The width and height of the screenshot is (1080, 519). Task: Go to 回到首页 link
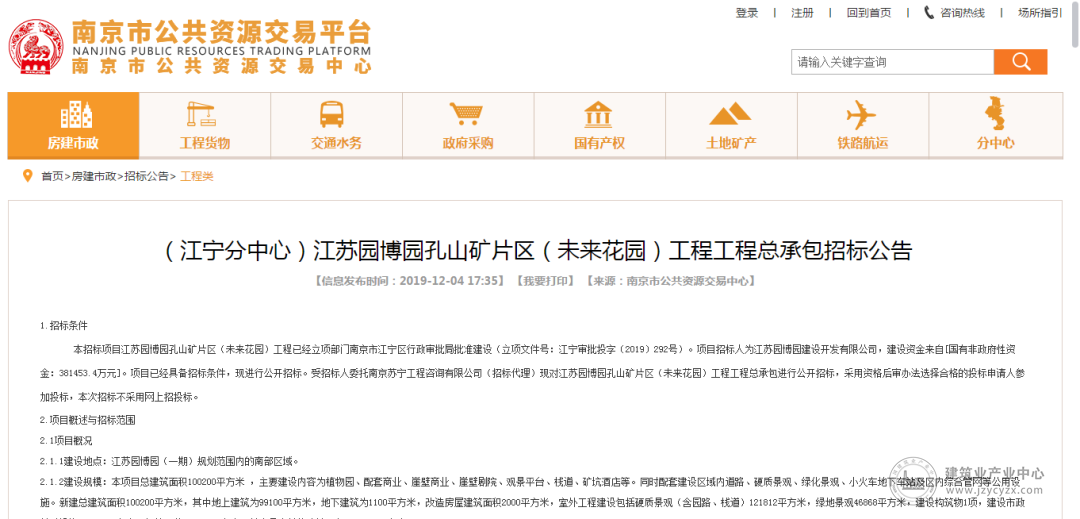(x=869, y=13)
